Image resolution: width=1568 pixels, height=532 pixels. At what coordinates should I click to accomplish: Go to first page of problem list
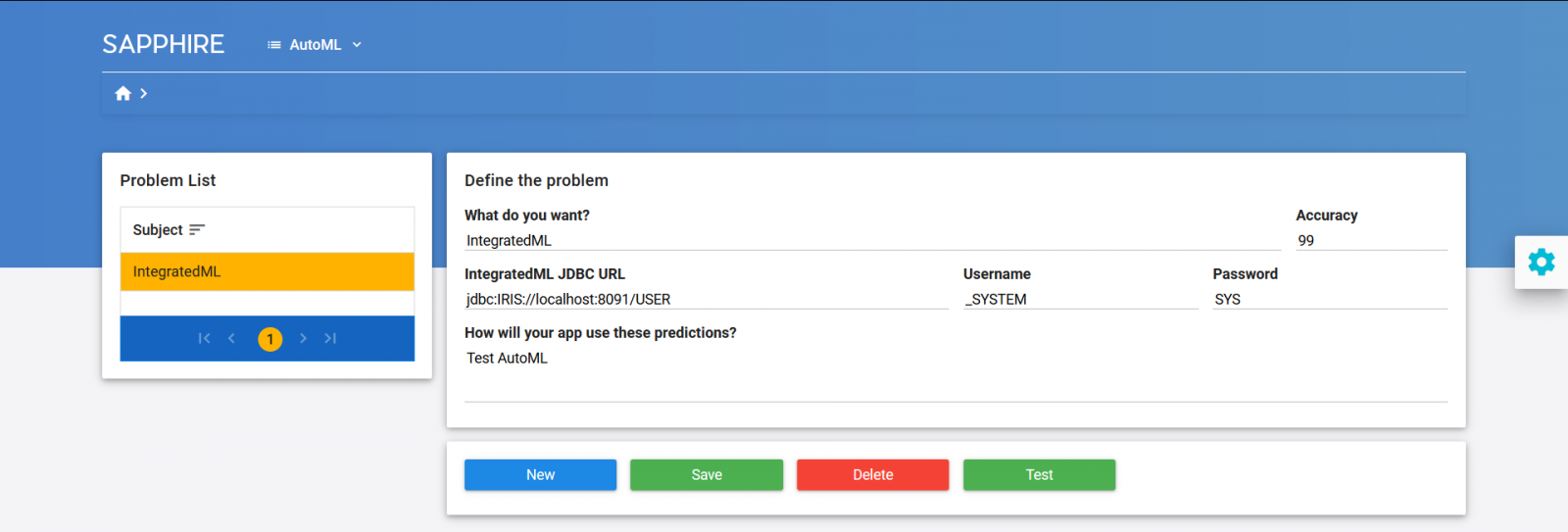tap(204, 338)
